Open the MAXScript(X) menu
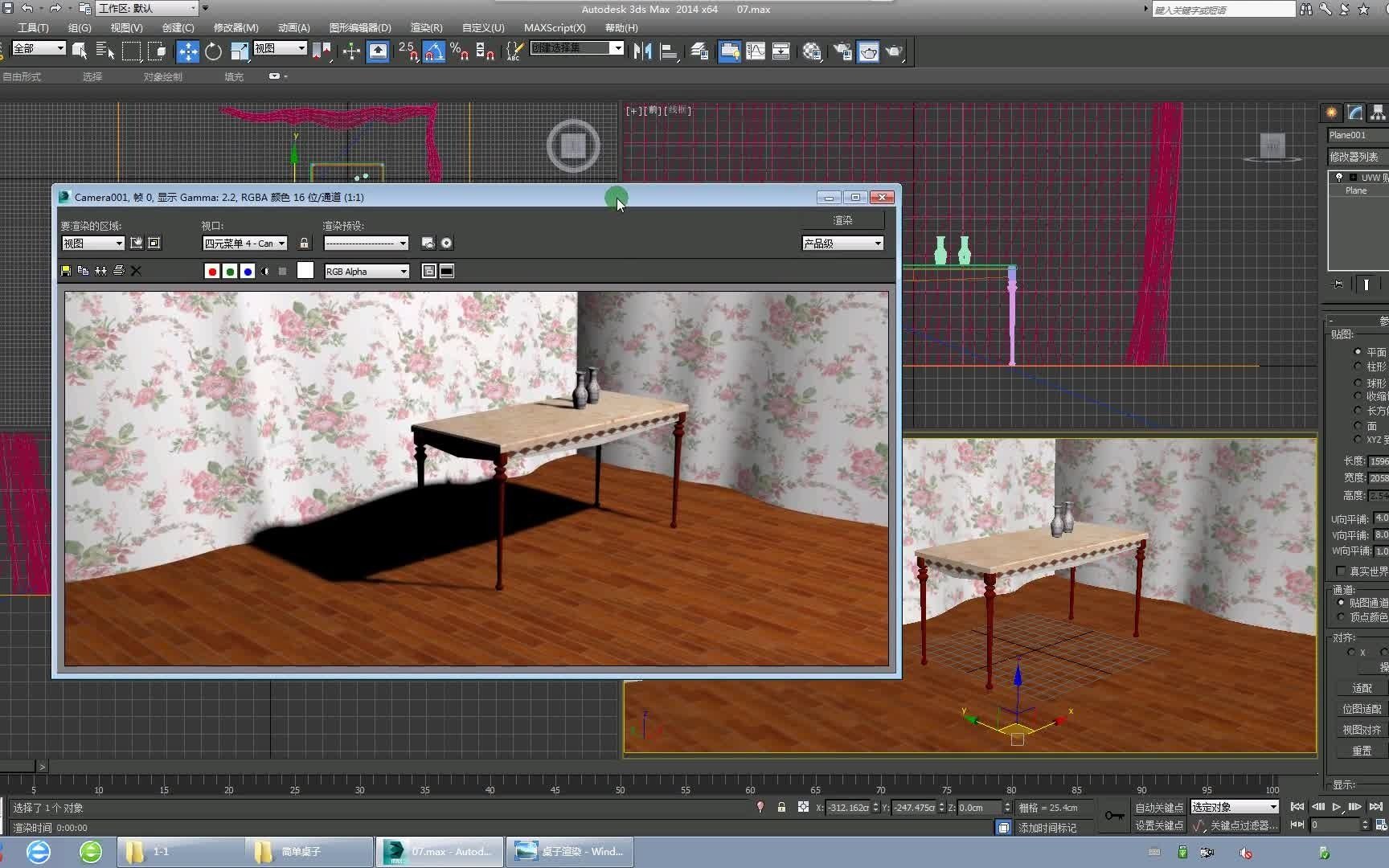 tap(555, 27)
